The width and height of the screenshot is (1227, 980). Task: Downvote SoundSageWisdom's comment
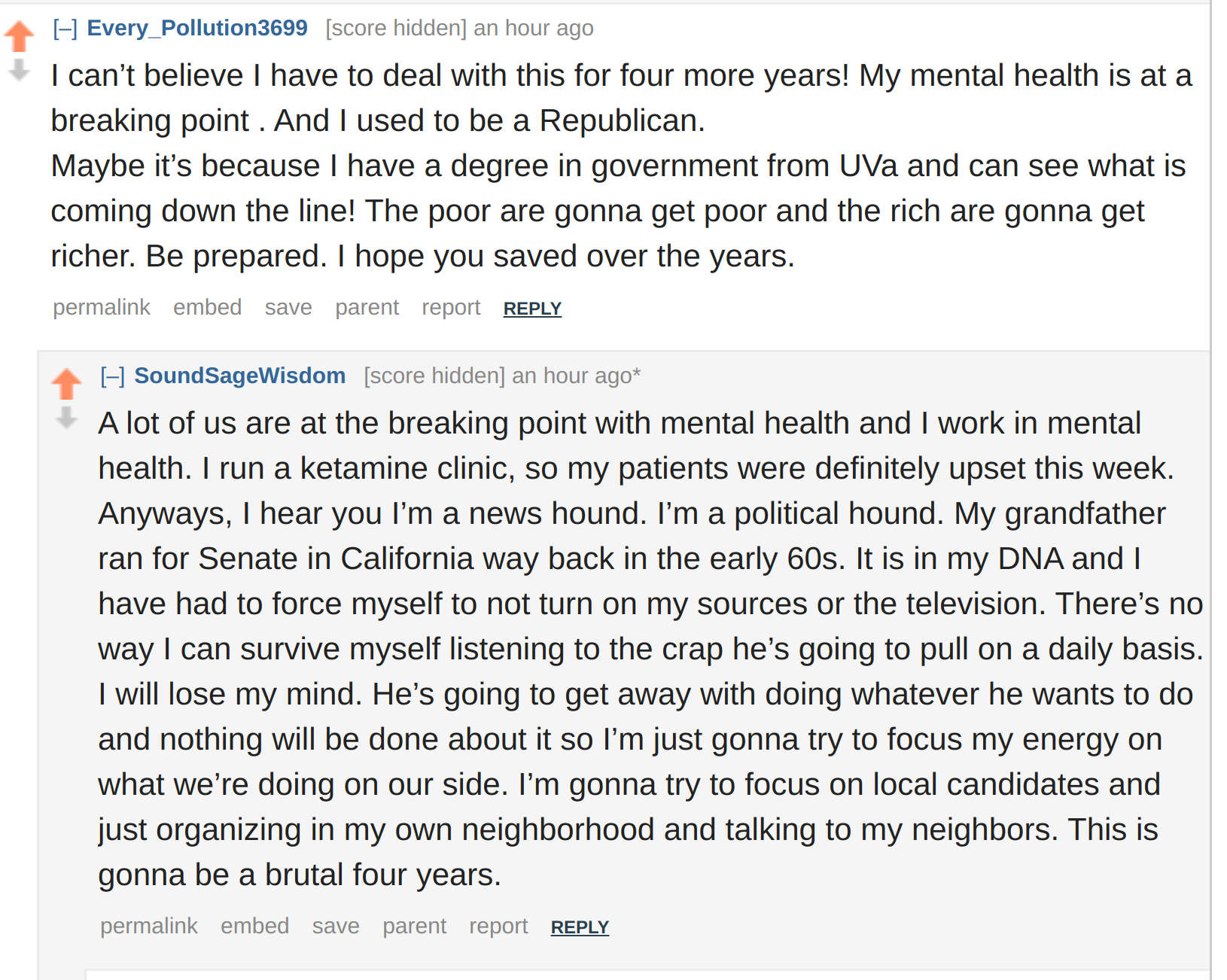click(x=66, y=418)
